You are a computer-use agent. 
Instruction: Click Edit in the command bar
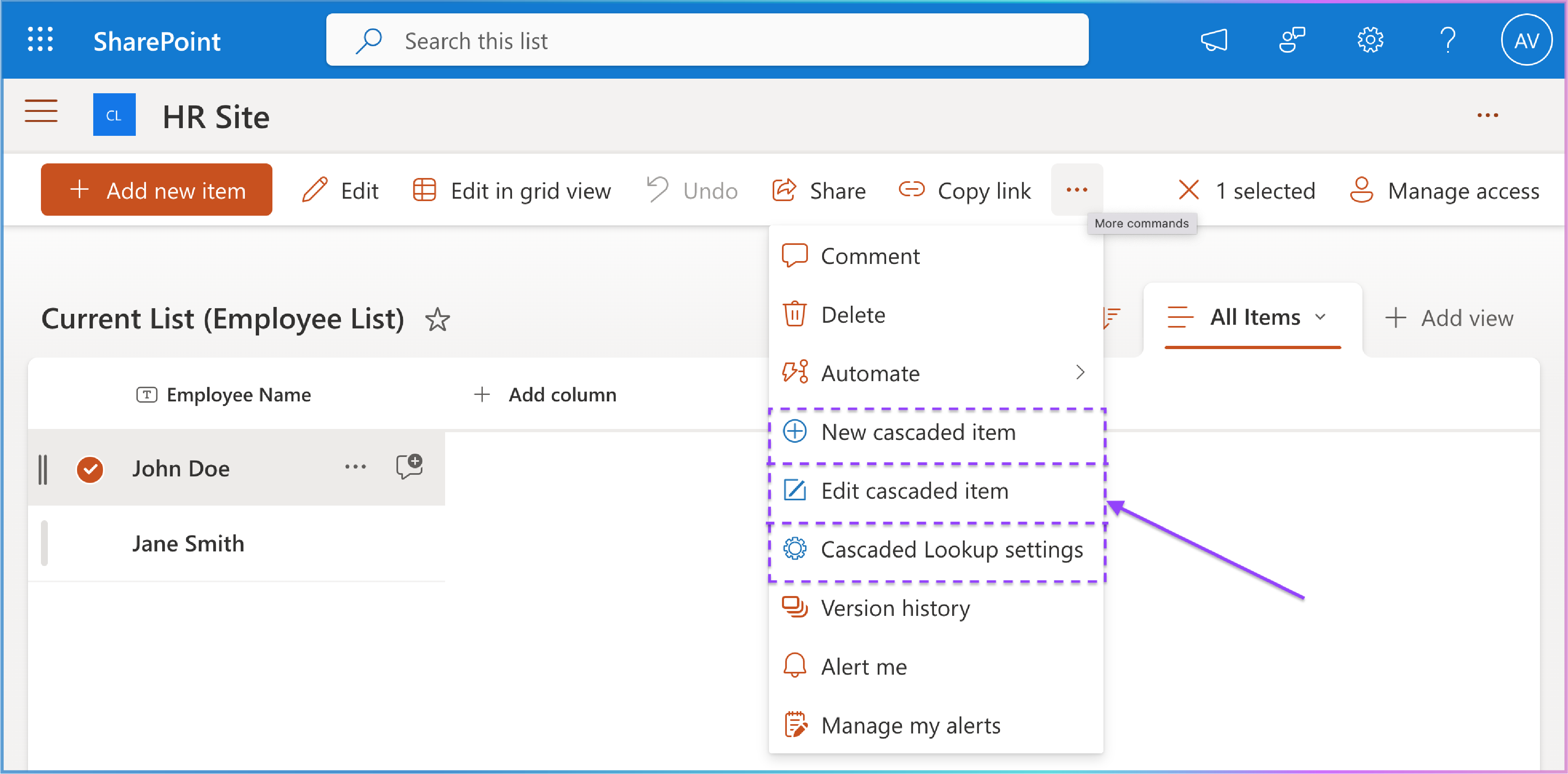(340, 191)
